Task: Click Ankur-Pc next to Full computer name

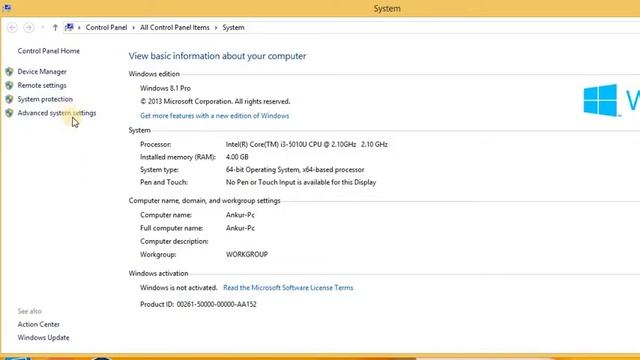Action: [240, 228]
